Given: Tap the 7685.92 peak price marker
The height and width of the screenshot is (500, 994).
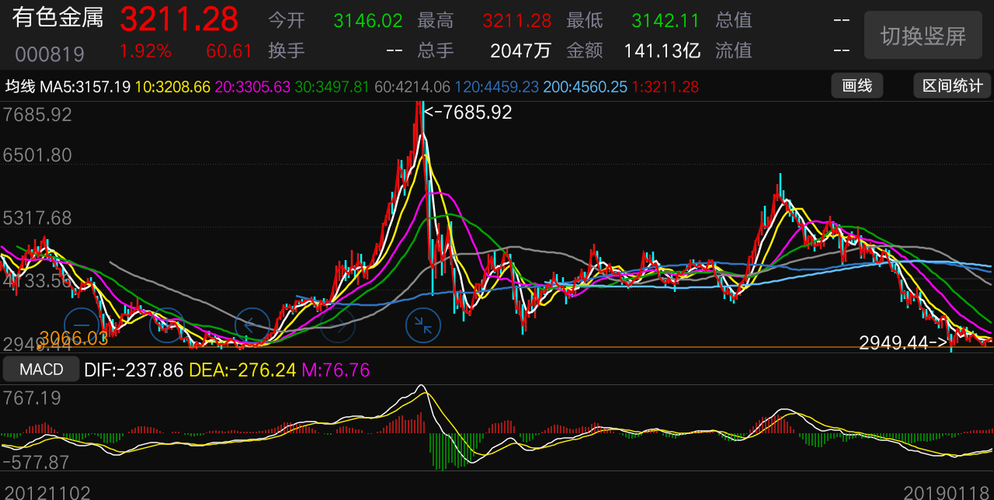Looking at the screenshot, I should 468,113.
